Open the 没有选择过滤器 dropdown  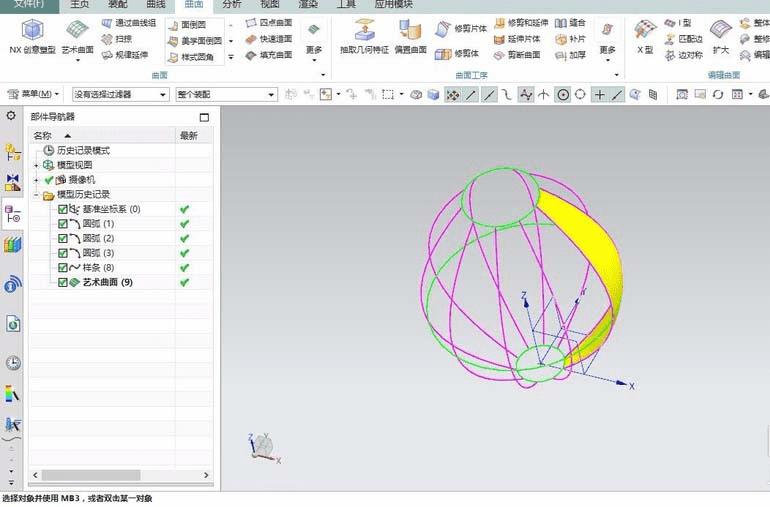coord(120,94)
